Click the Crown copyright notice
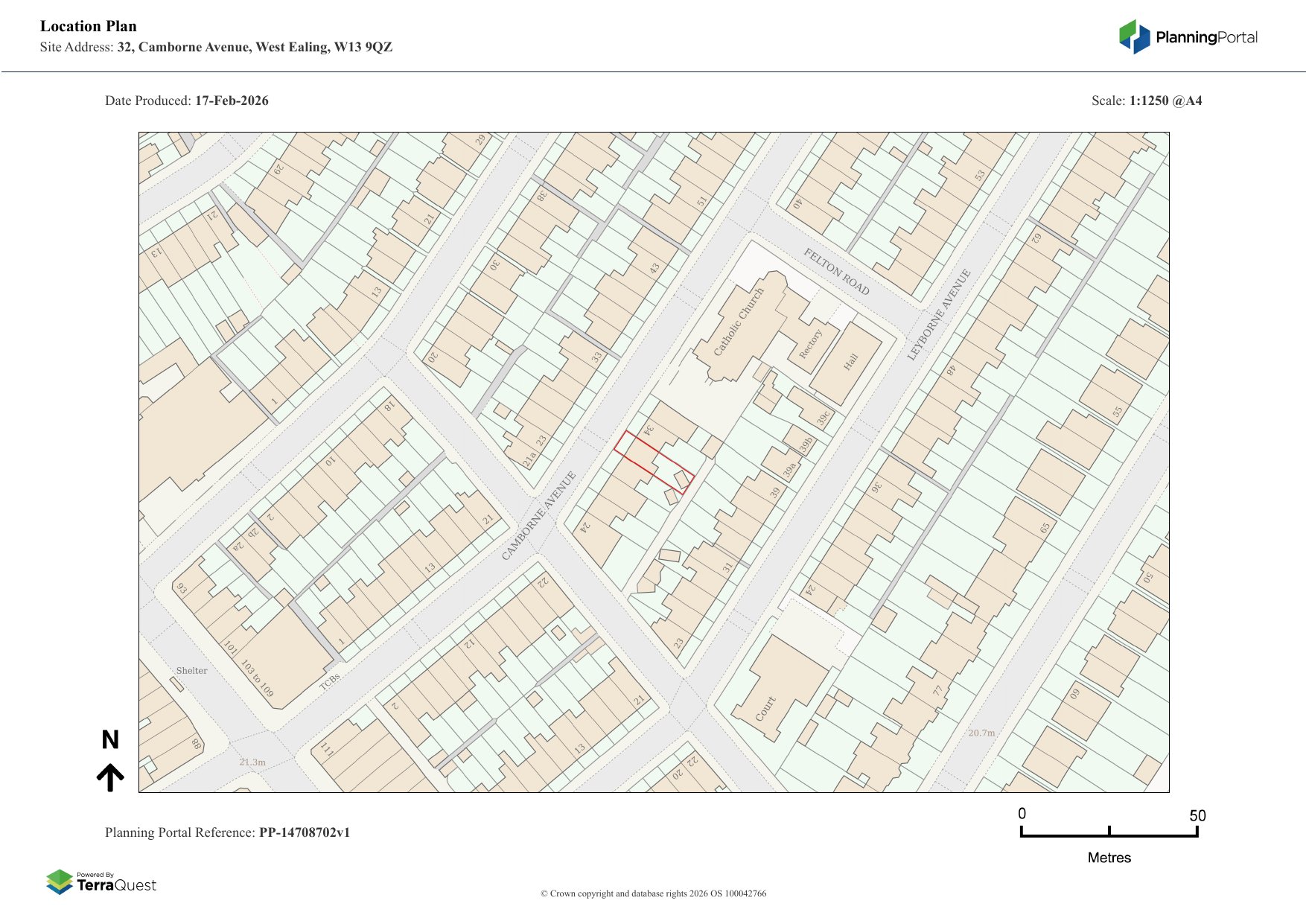The height and width of the screenshot is (924, 1306). click(x=653, y=893)
